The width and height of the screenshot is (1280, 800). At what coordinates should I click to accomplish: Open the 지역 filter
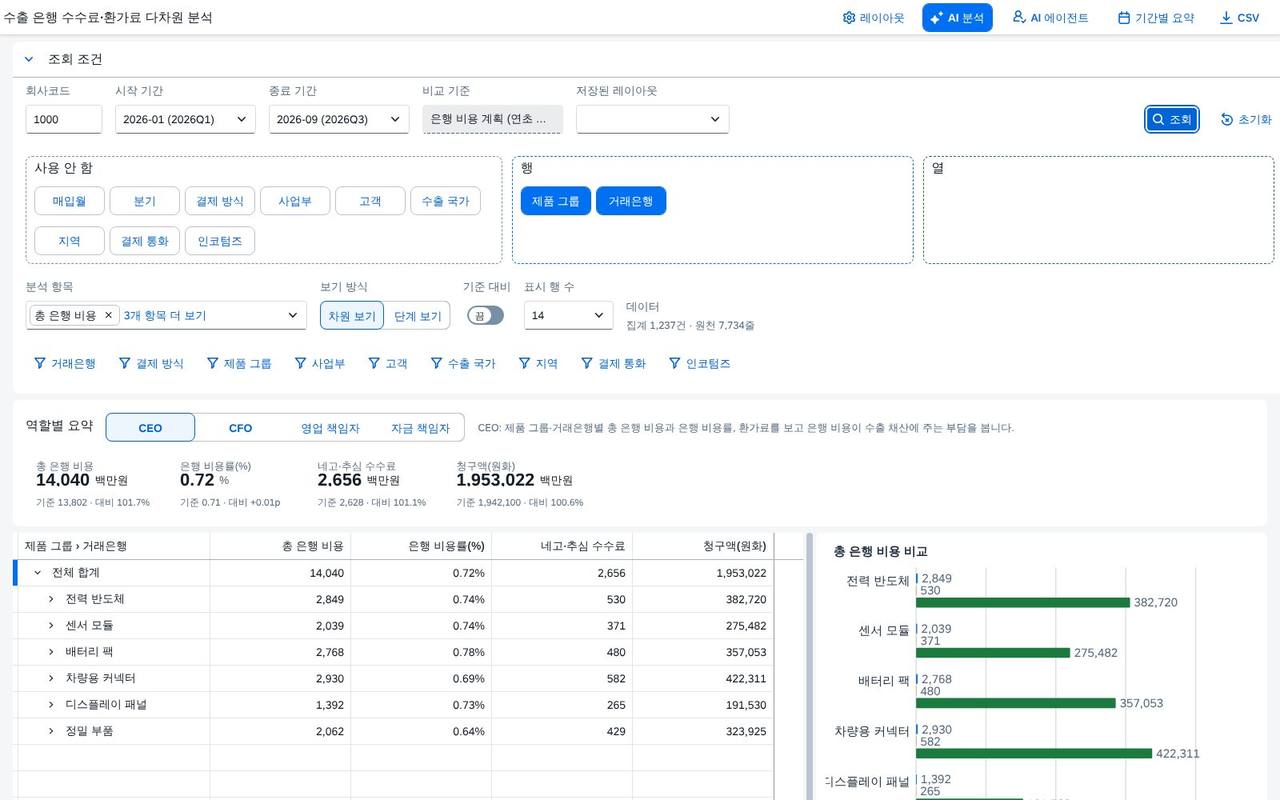coord(538,363)
